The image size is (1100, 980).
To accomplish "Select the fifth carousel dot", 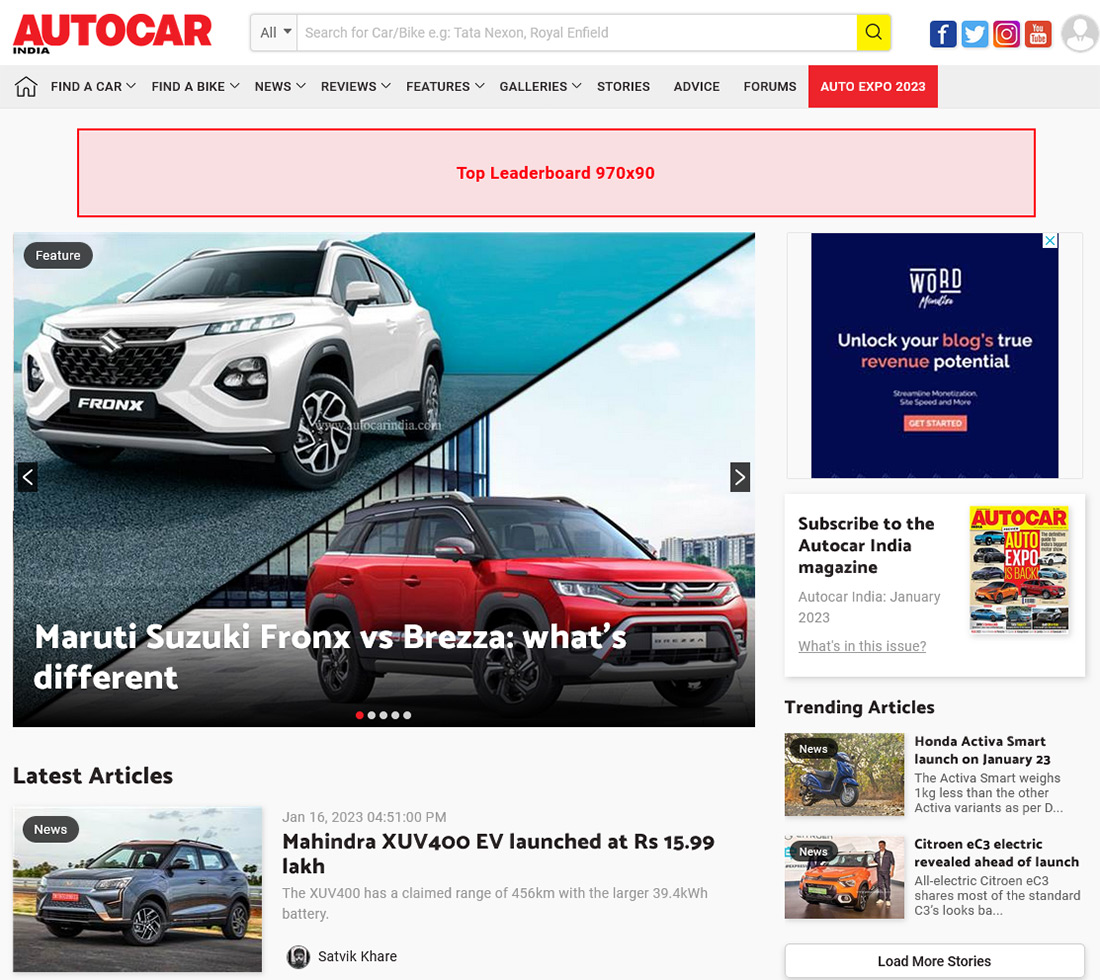I will click(x=408, y=716).
